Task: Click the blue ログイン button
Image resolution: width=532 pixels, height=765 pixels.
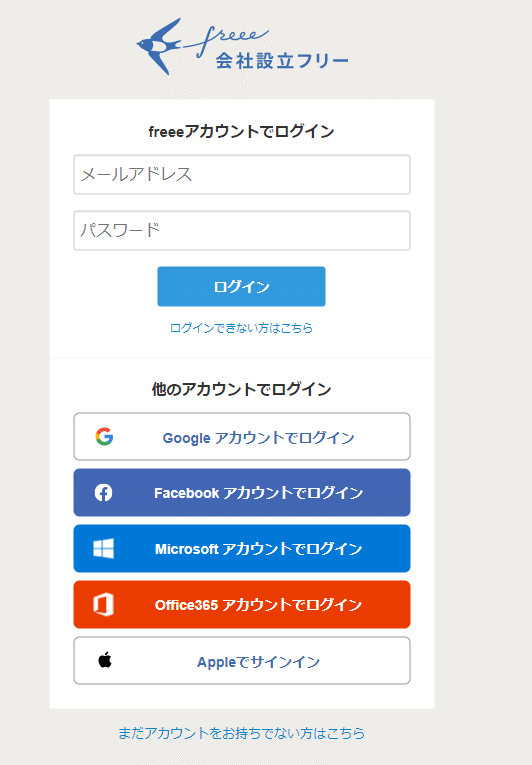Action: click(x=241, y=286)
